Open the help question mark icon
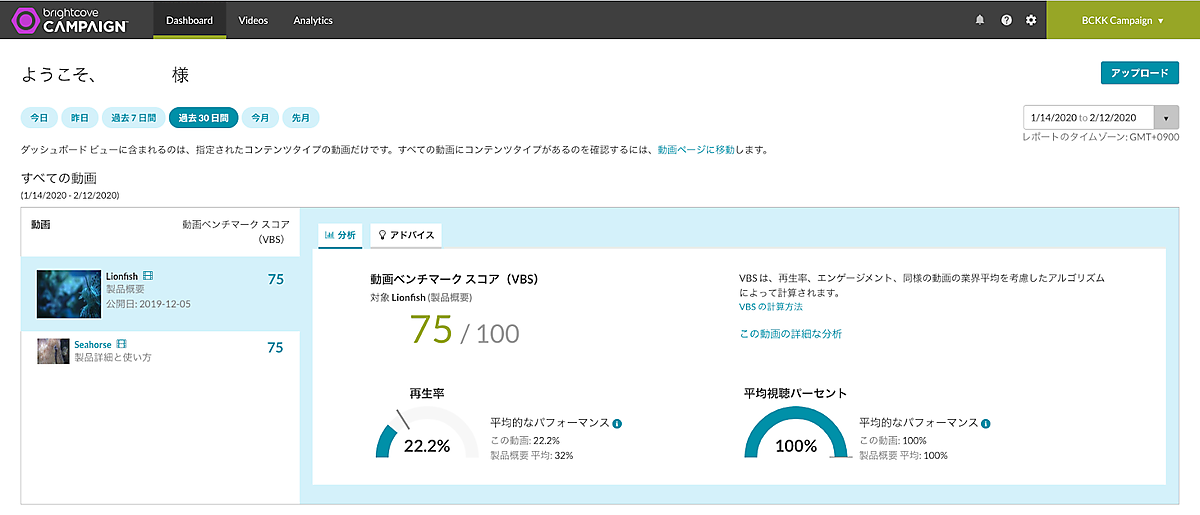This screenshot has height=515, width=1200. (x=1006, y=20)
